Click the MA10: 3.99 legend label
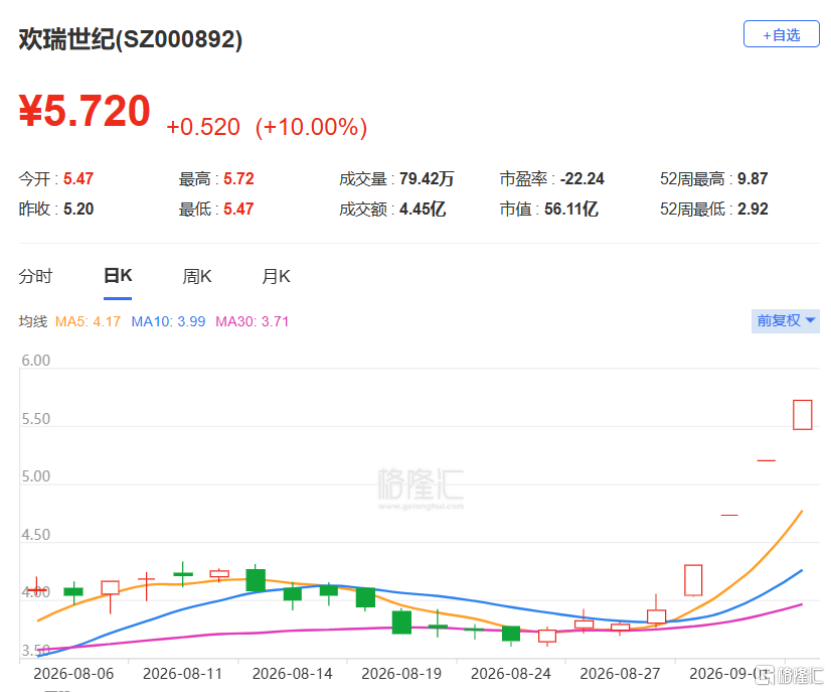 point(169,322)
